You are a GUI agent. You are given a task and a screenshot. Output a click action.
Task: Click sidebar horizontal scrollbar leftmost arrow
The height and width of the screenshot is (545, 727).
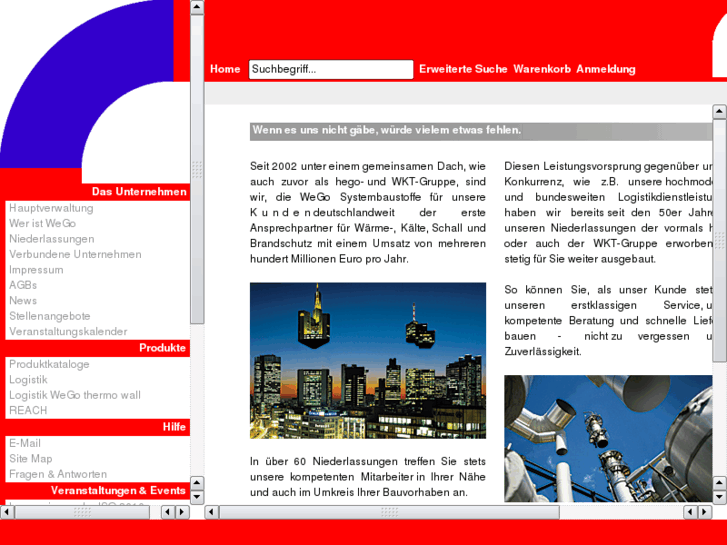(x=7, y=512)
